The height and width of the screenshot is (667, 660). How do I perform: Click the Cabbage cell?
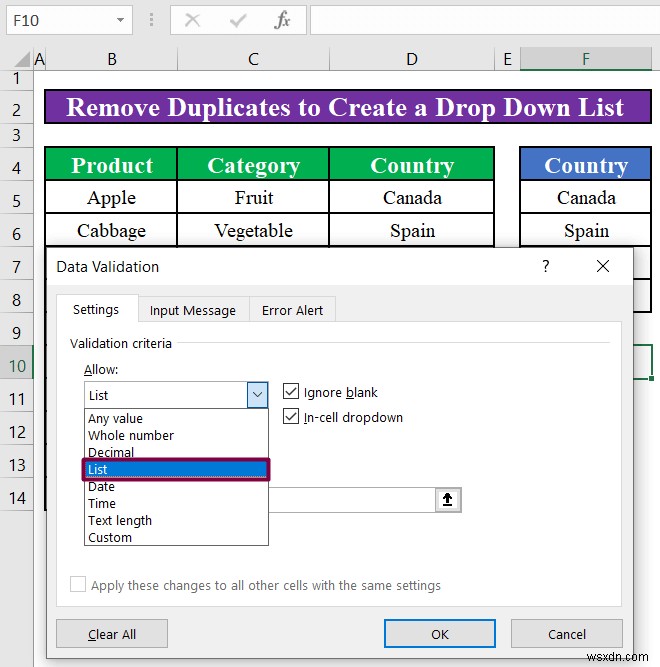[x=111, y=231]
